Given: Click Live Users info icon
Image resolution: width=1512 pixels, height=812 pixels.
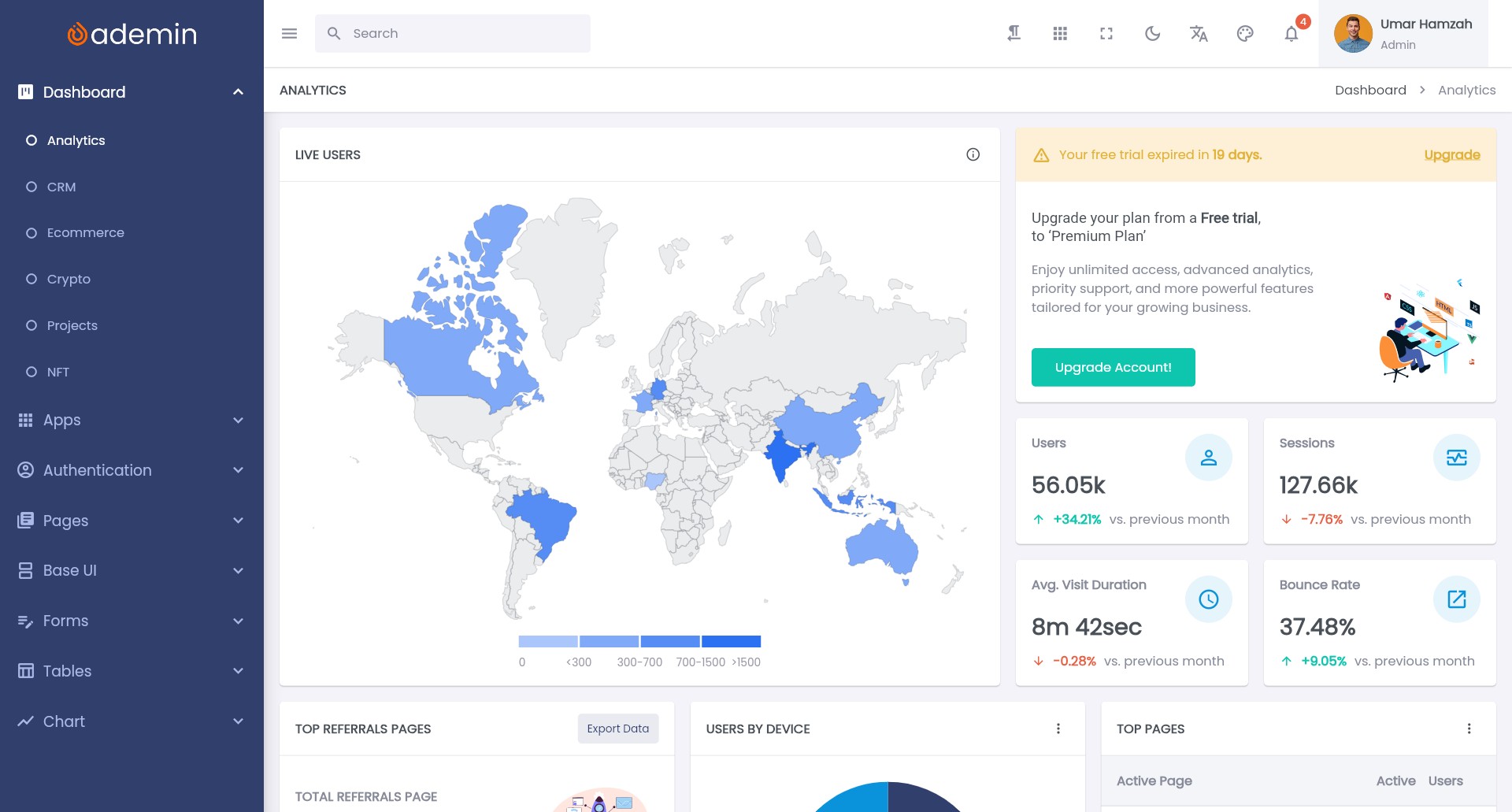Looking at the screenshot, I should [x=973, y=155].
